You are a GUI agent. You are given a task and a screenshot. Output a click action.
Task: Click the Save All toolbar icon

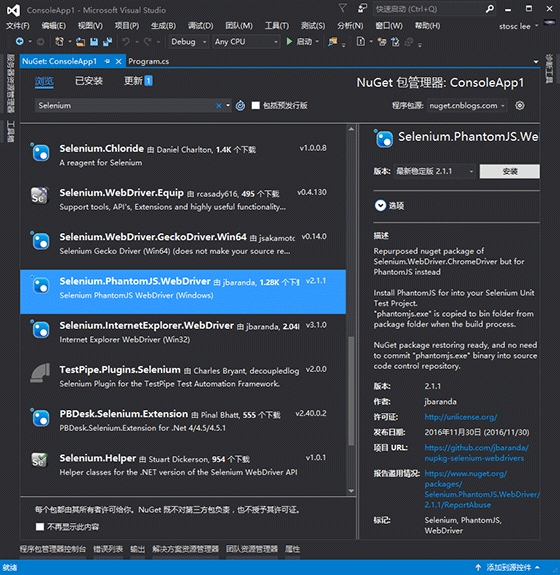[107, 42]
